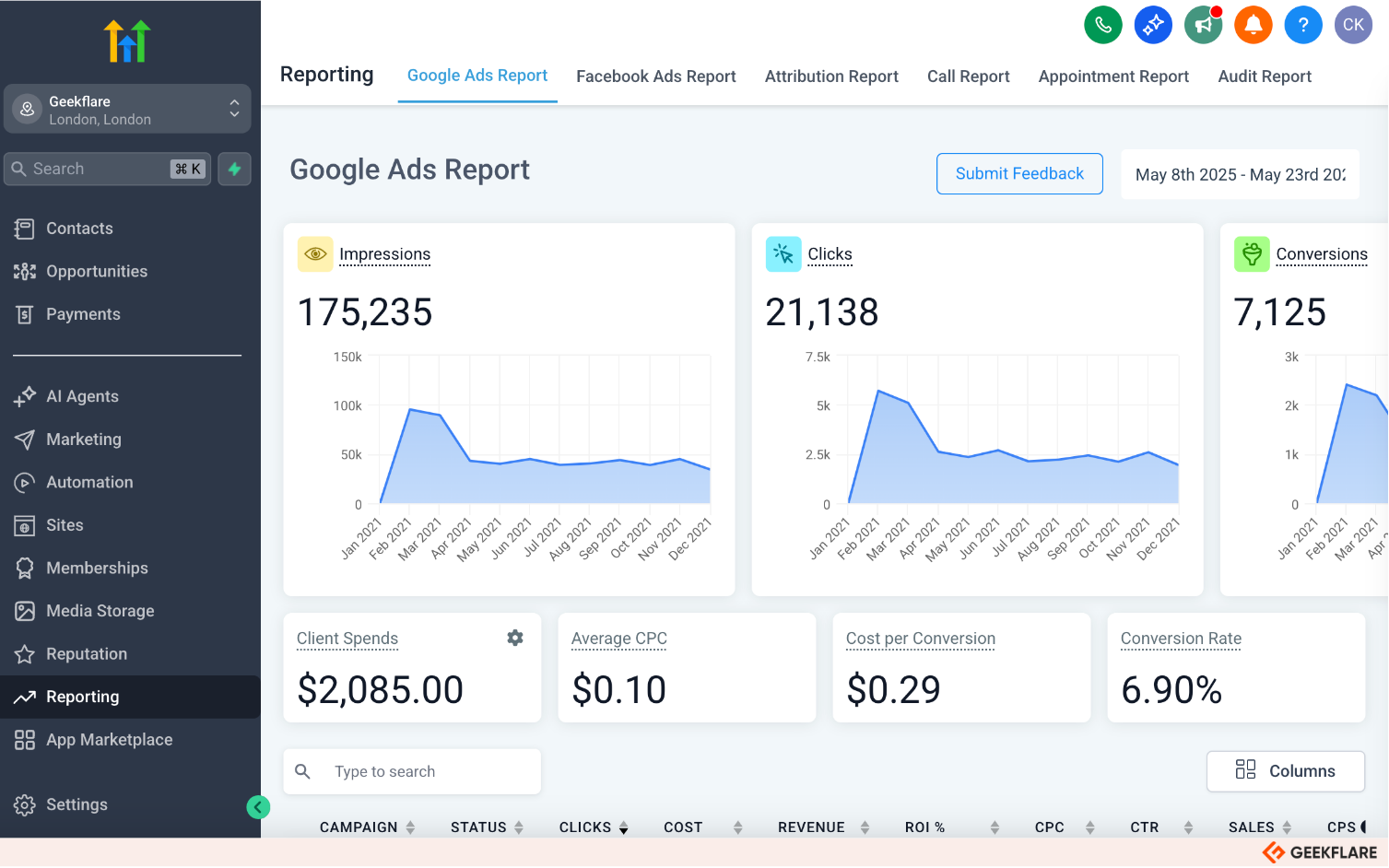
Task: Click the Cost per Conversion label
Action: [x=921, y=639]
